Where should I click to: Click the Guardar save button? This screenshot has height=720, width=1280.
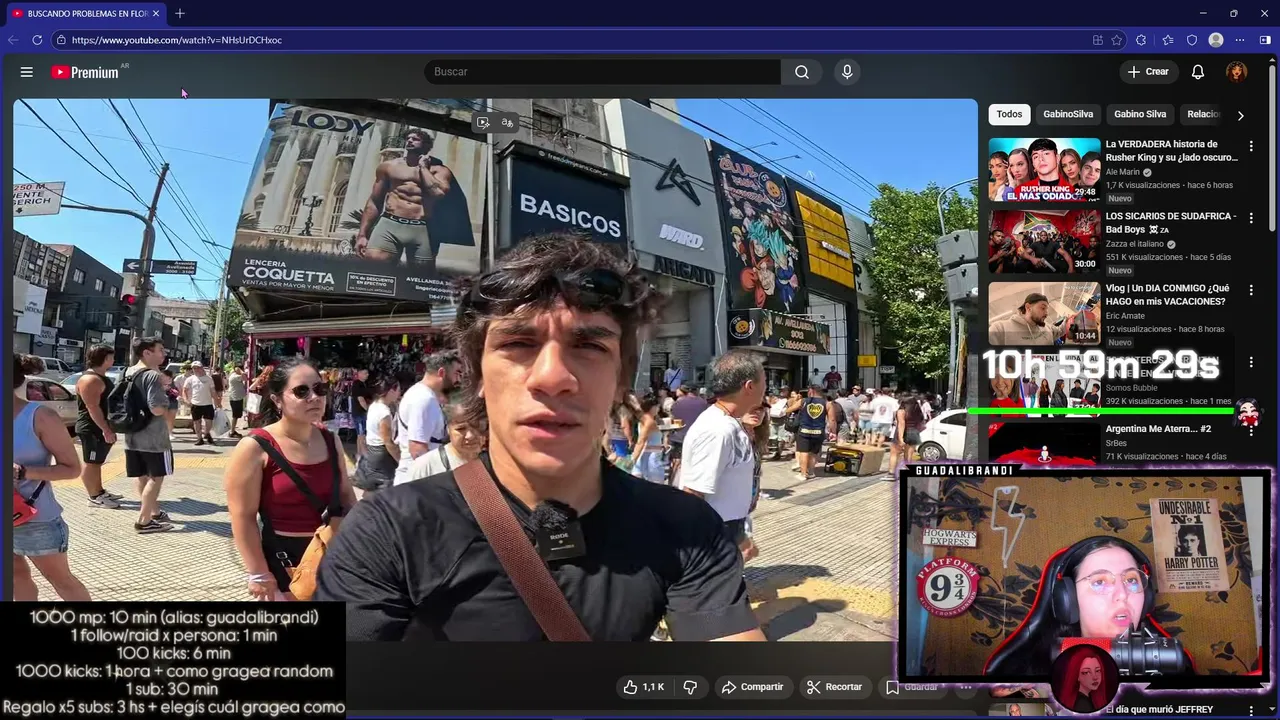[912, 687]
